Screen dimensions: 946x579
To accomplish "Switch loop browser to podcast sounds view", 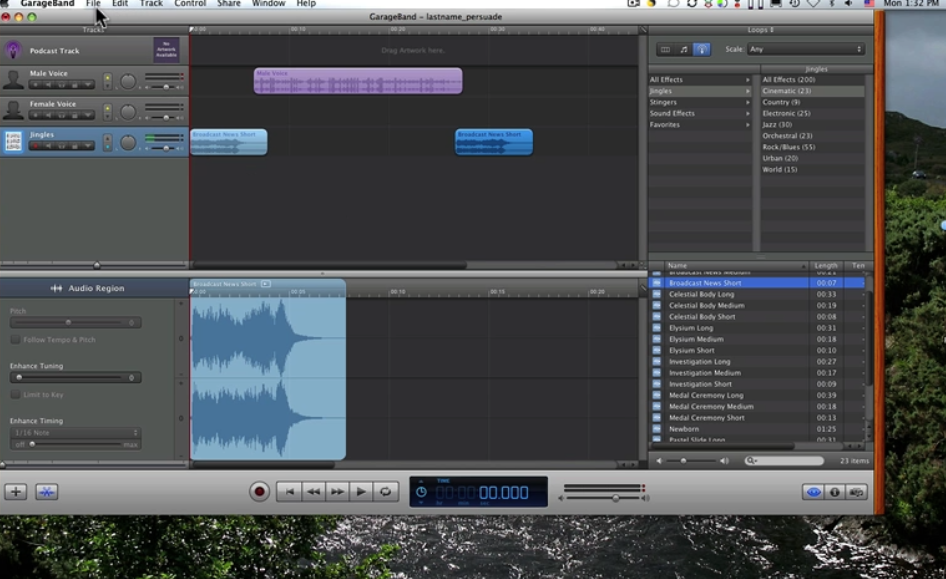I will (x=702, y=49).
